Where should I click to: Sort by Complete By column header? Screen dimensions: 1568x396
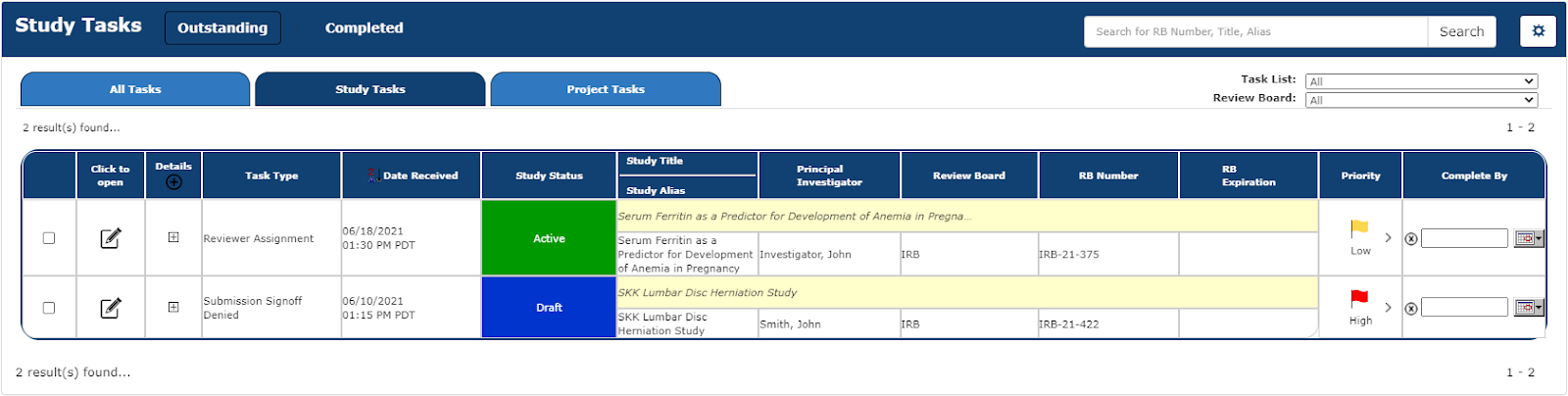(1474, 175)
